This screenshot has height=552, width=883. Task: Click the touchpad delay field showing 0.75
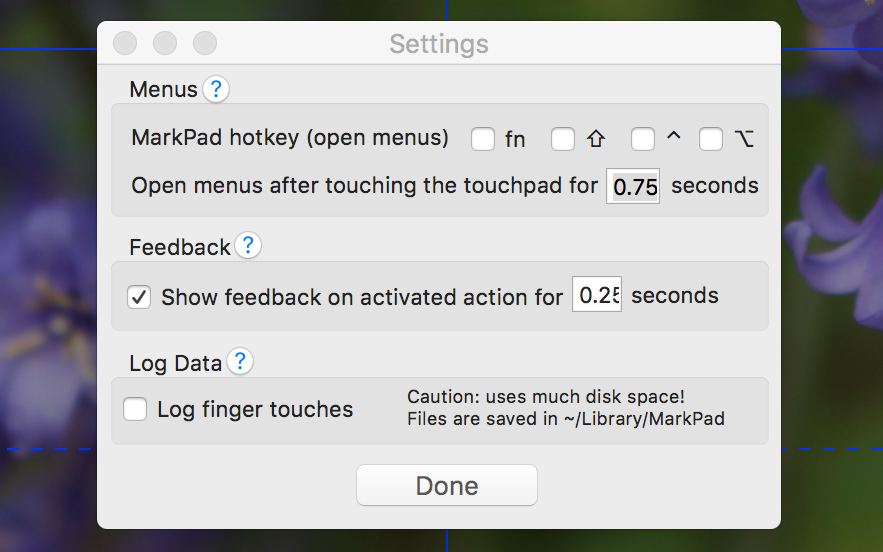point(633,187)
